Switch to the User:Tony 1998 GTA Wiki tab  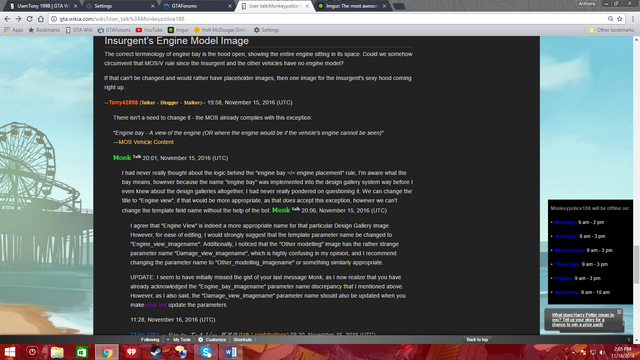pyautogui.click(x=44, y=6)
